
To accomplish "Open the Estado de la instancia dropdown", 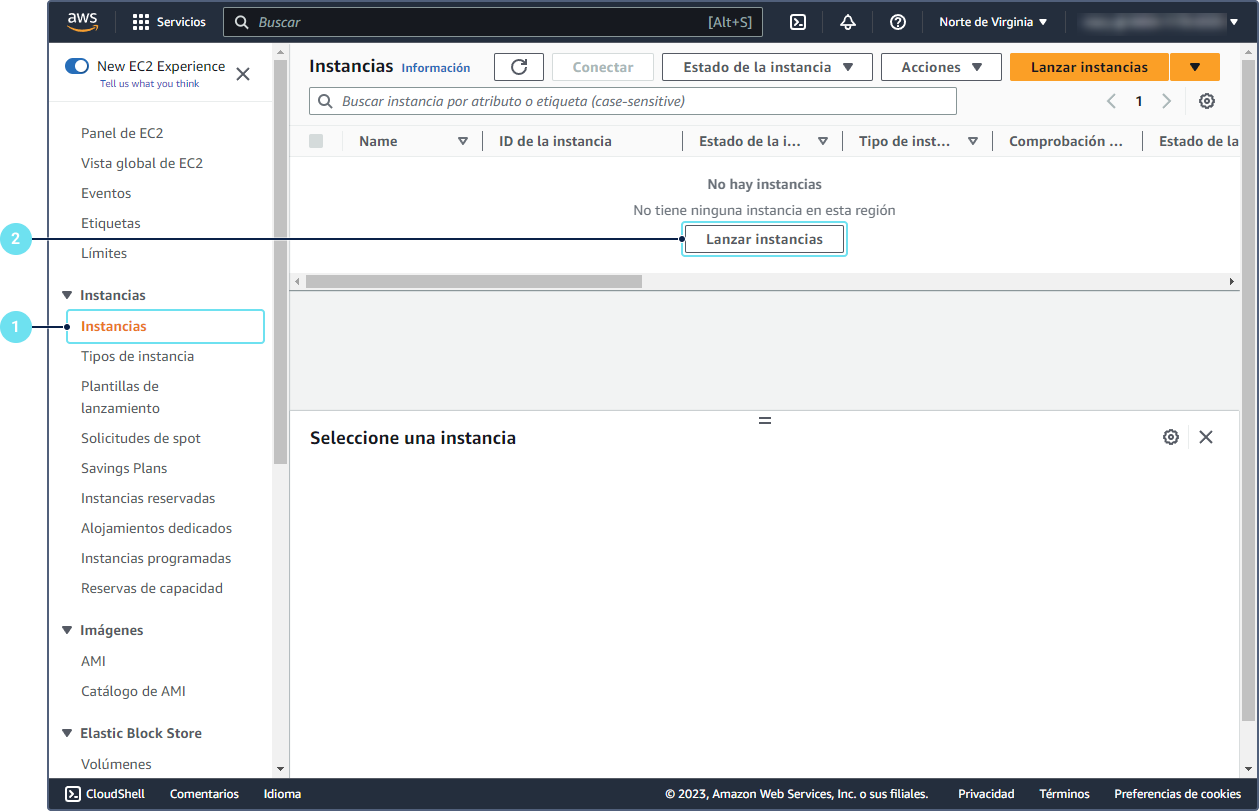I will point(767,67).
